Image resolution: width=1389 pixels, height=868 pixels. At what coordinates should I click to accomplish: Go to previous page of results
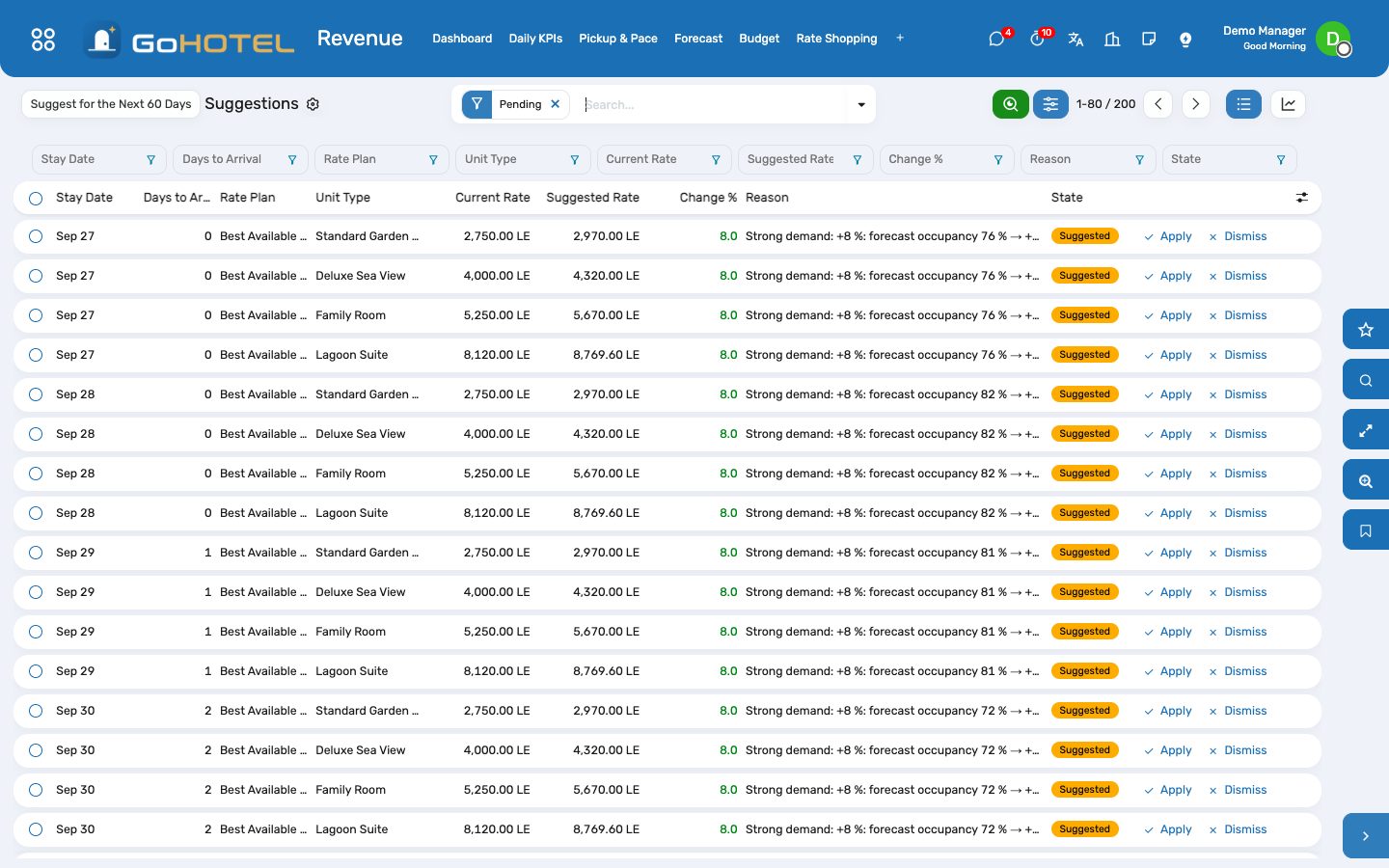1158,104
